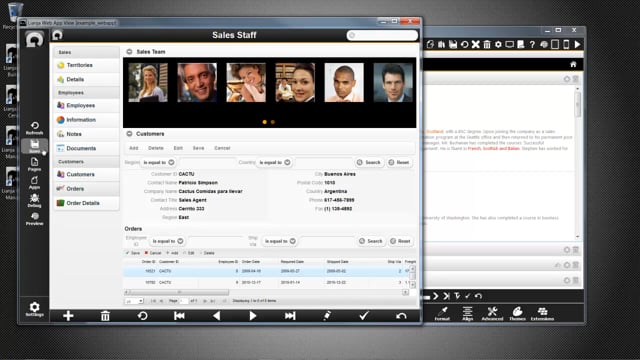
Task: Open the Documents navigation item
Action: pyautogui.click(x=86, y=148)
